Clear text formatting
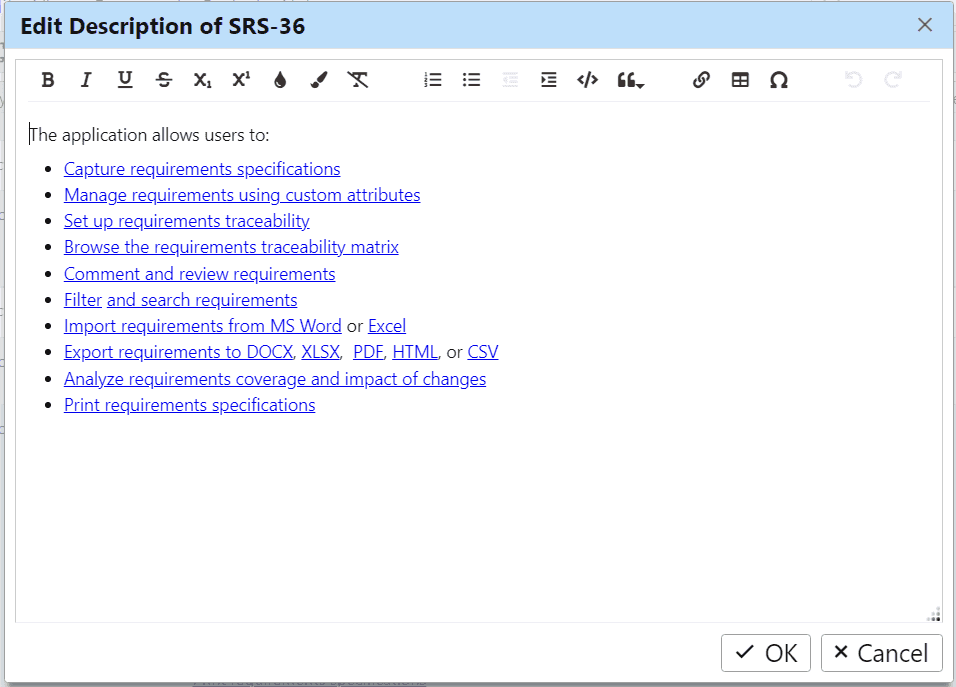 coord(357,80)
